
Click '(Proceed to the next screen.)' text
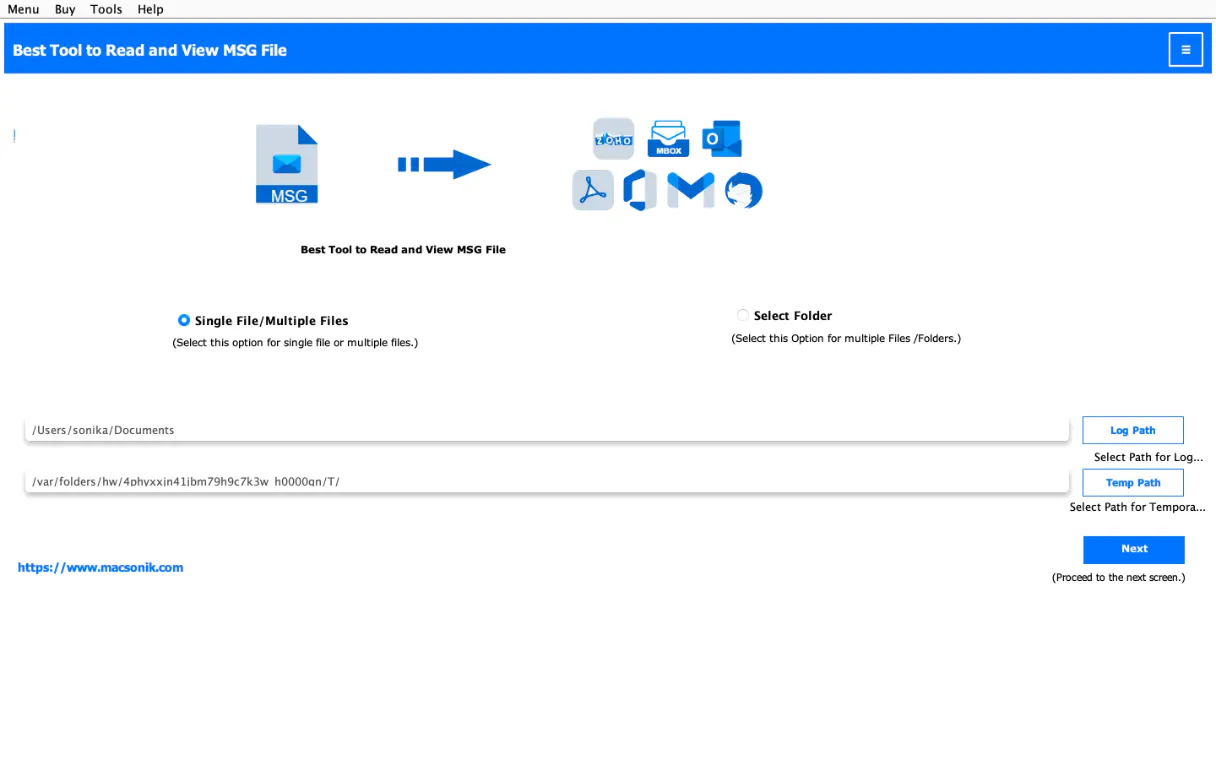click(1118, 578)
